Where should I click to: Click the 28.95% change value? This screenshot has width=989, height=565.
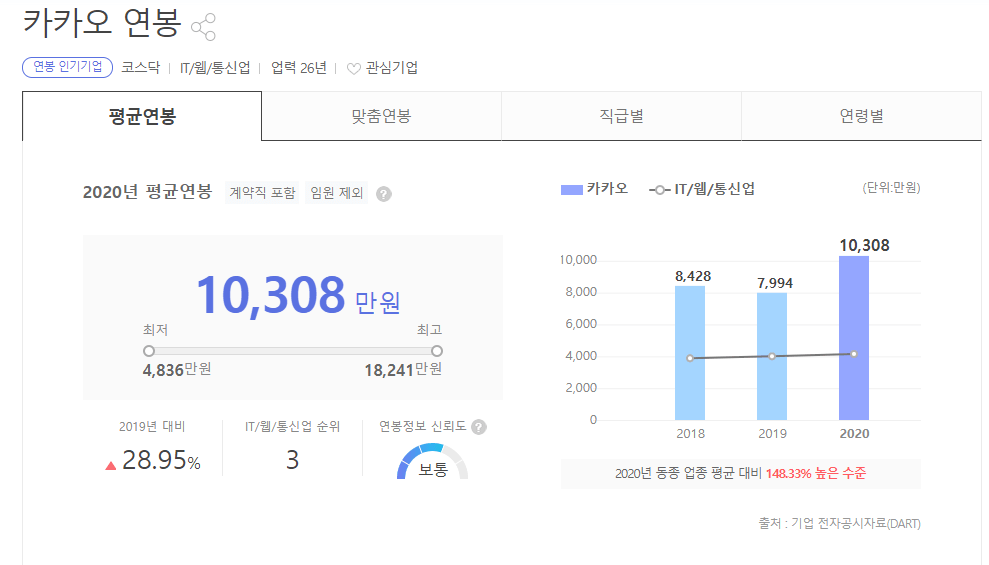coord(161,460)
